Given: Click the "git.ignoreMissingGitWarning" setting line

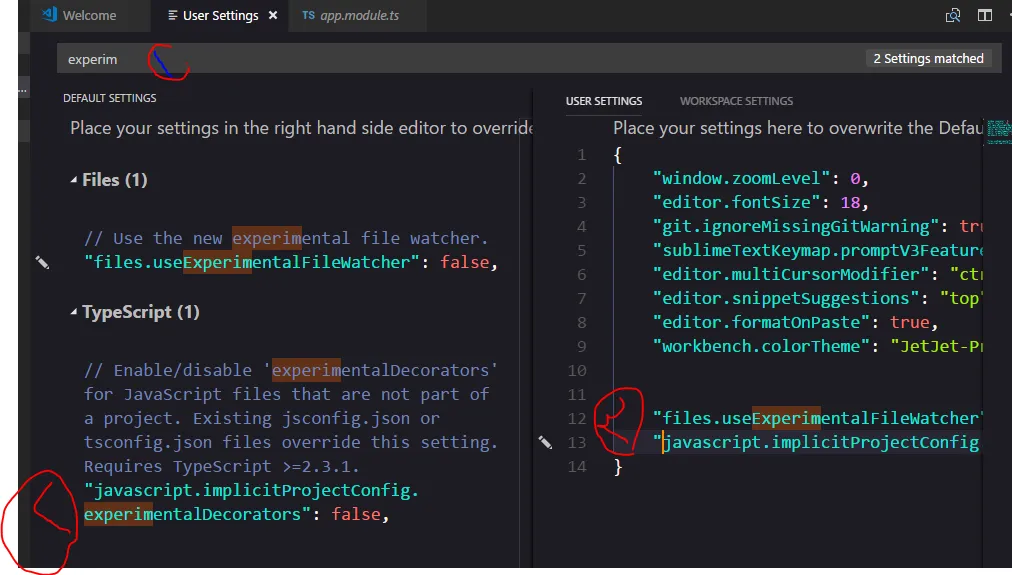Looking at the screenshot, I should click(x=817, y=227).
